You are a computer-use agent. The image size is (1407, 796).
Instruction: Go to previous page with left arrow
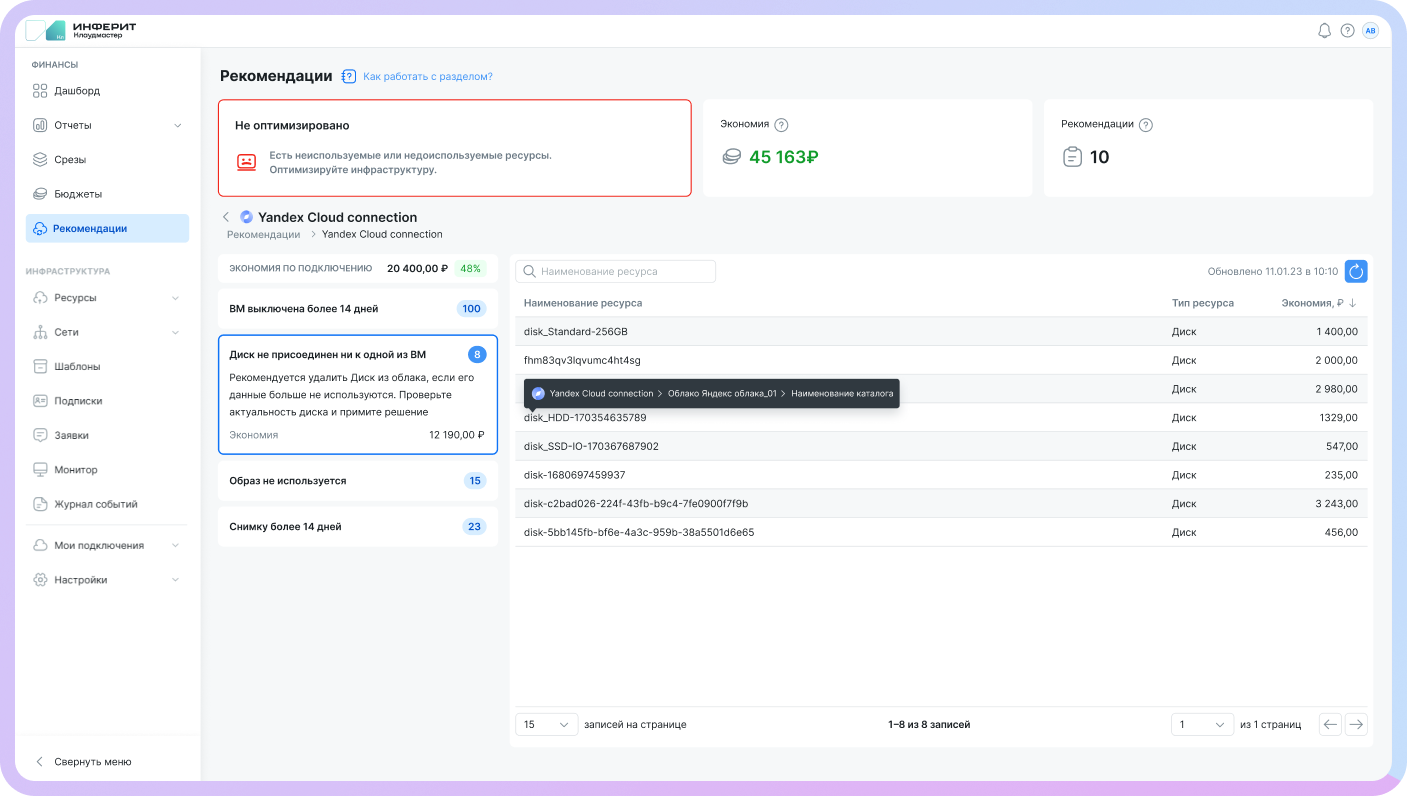(x=1329, y=725)
